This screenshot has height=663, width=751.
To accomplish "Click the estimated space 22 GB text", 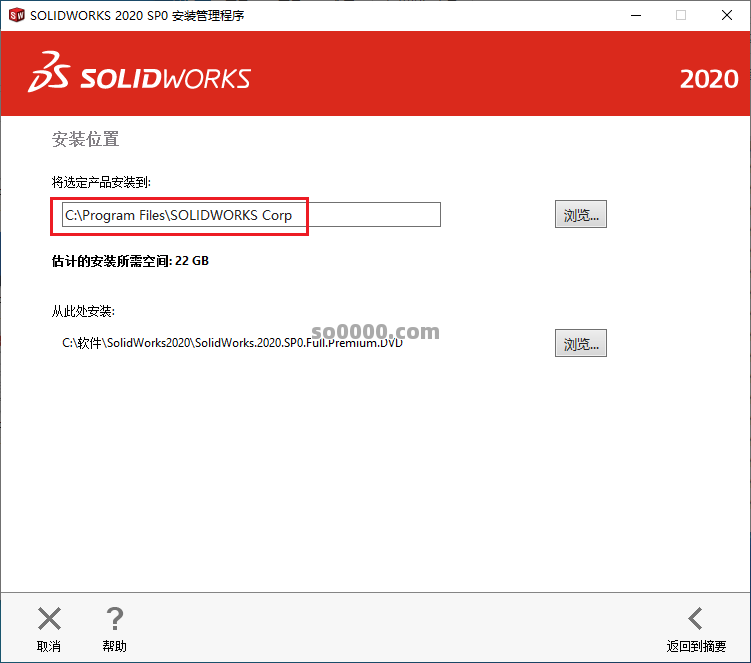I will coord(130,261).
